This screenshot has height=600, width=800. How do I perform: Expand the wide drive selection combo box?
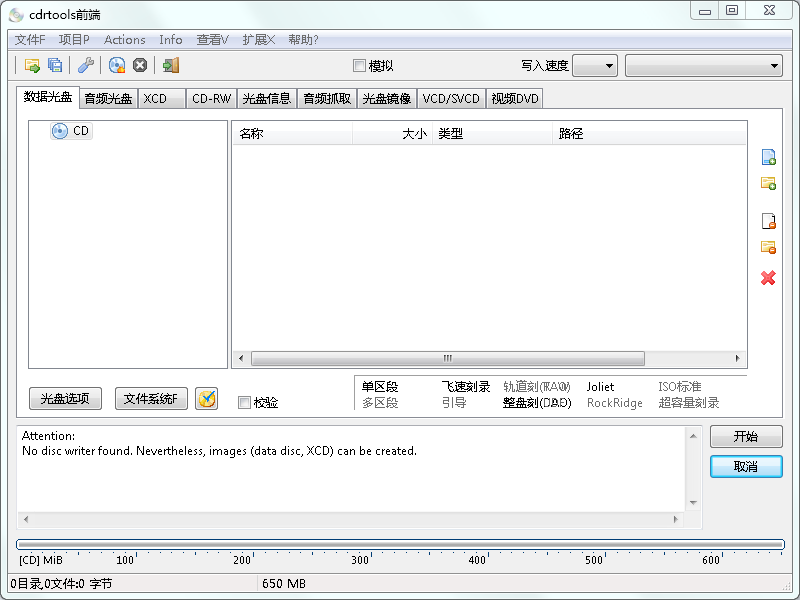click(x=703, y=66)
